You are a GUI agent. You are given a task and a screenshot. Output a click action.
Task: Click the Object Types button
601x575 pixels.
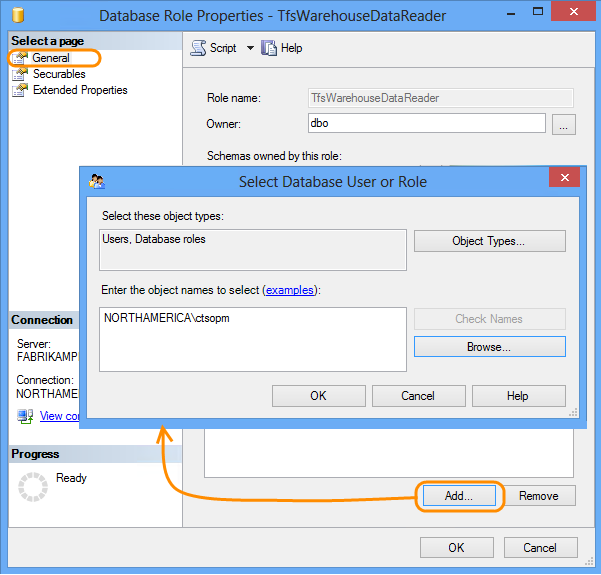click(x=489, y=241)
